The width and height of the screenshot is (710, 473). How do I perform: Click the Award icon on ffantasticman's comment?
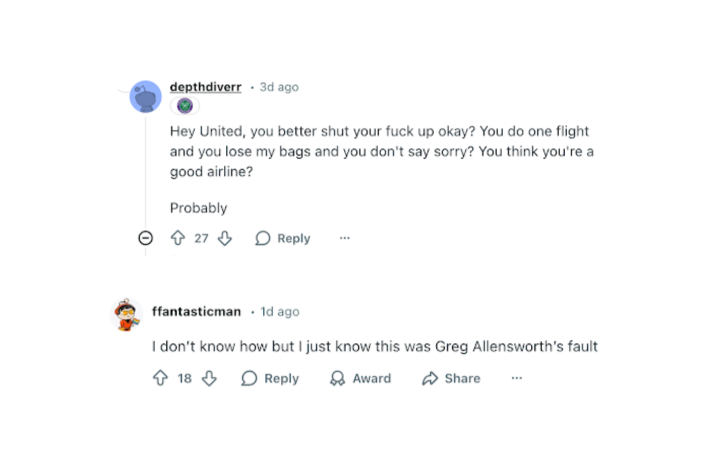337,378
